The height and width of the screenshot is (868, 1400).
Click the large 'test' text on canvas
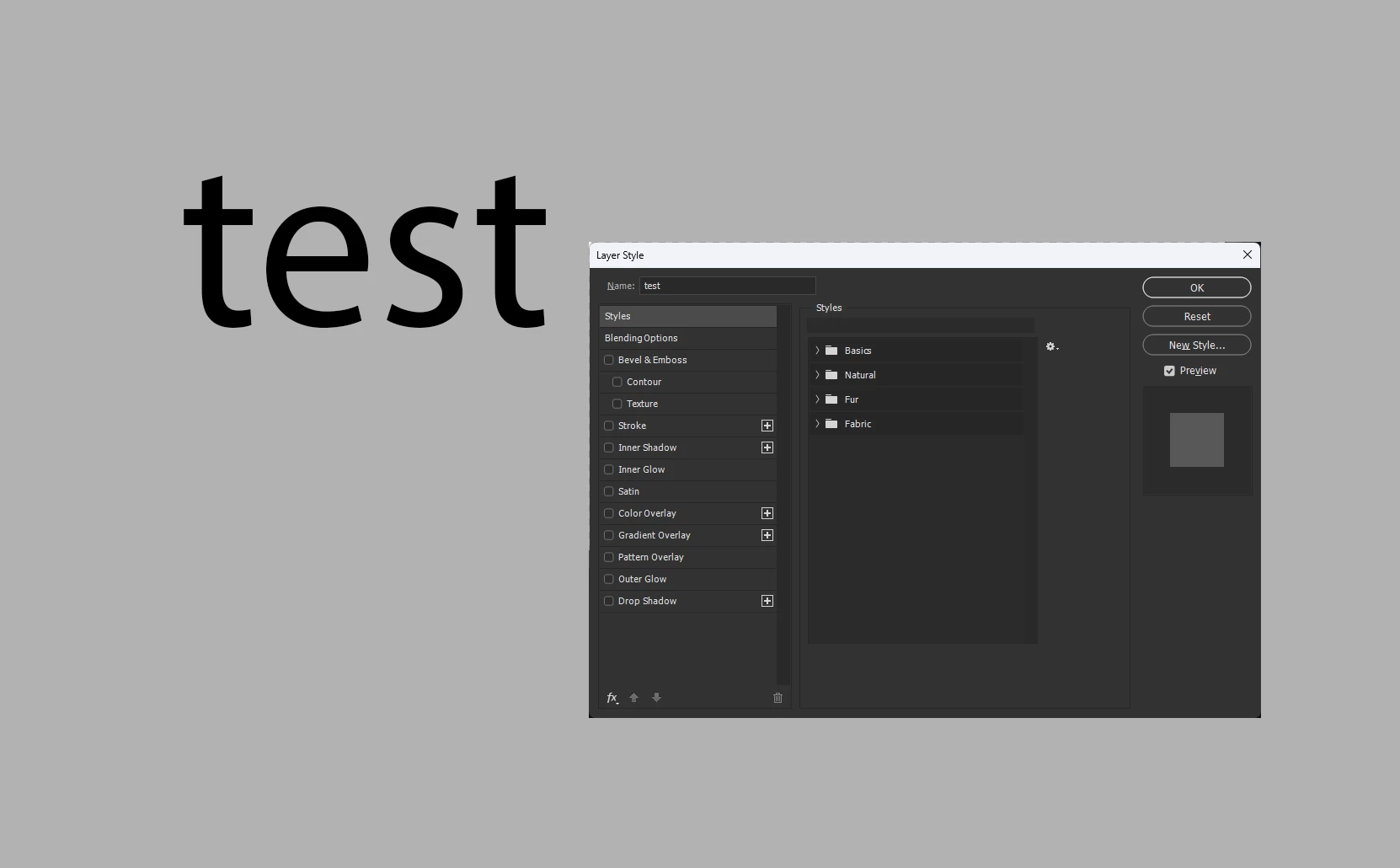pos(365,251)
